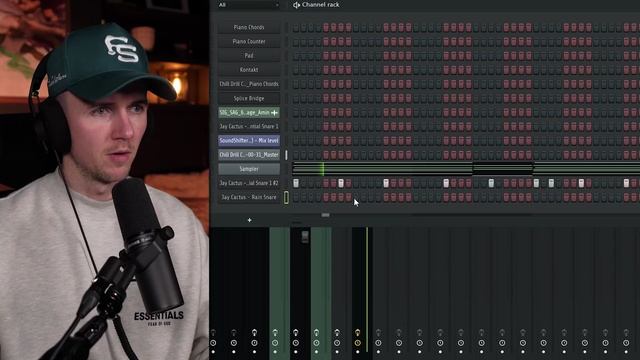Click the channel rack horizontal scrollbar thumb
Viewport: 640px width, 360px height.
[325, 215]
